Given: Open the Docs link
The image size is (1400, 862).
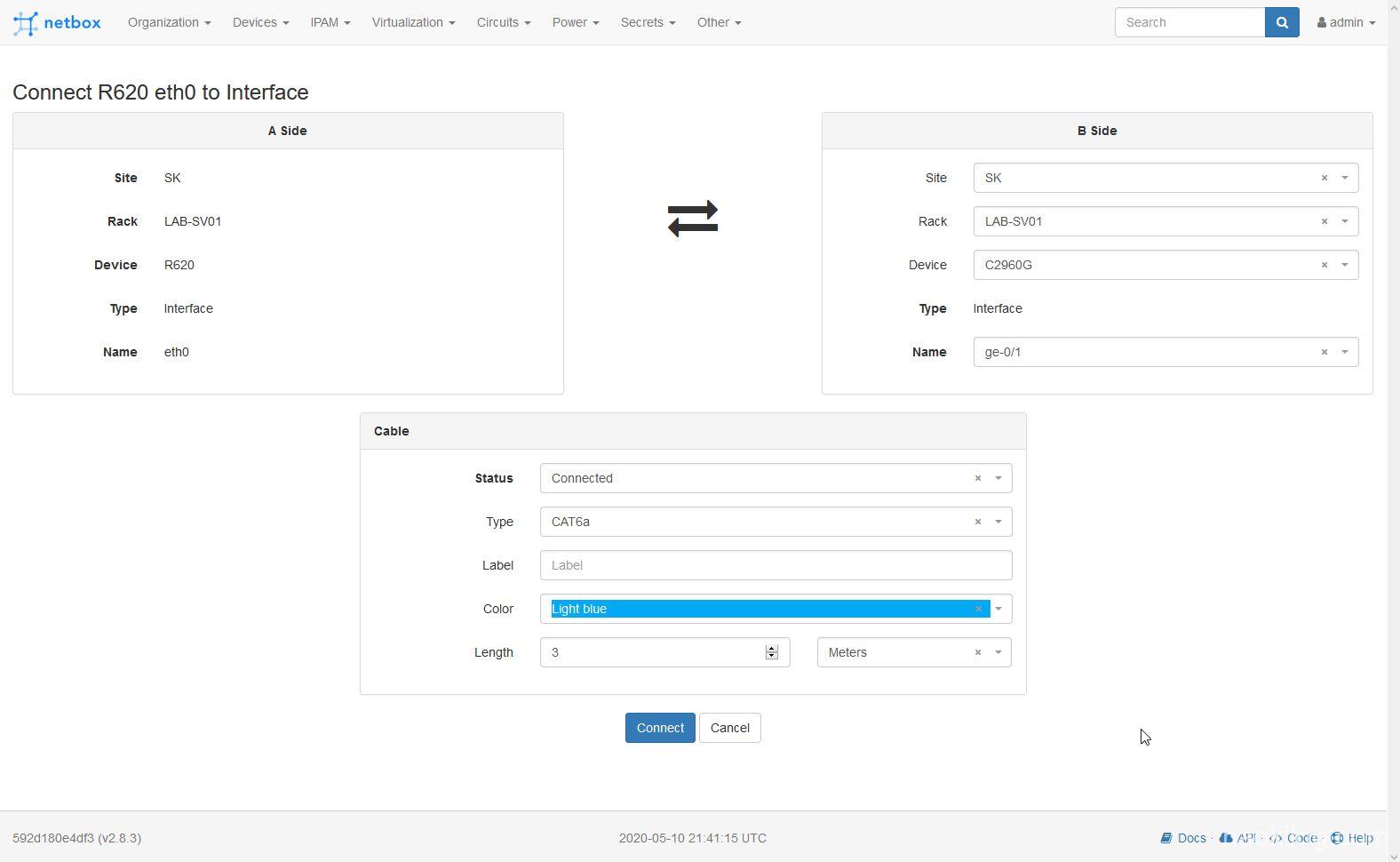Looking at the screenshot, I should coord(1191,838).
